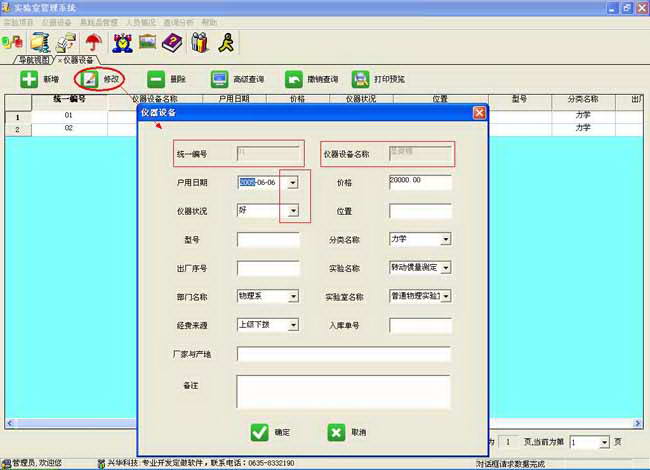The height and width of the screenshot is (470, 650).
Task: Click the red umbrella toolbar icon
Action: click(94, 42)
